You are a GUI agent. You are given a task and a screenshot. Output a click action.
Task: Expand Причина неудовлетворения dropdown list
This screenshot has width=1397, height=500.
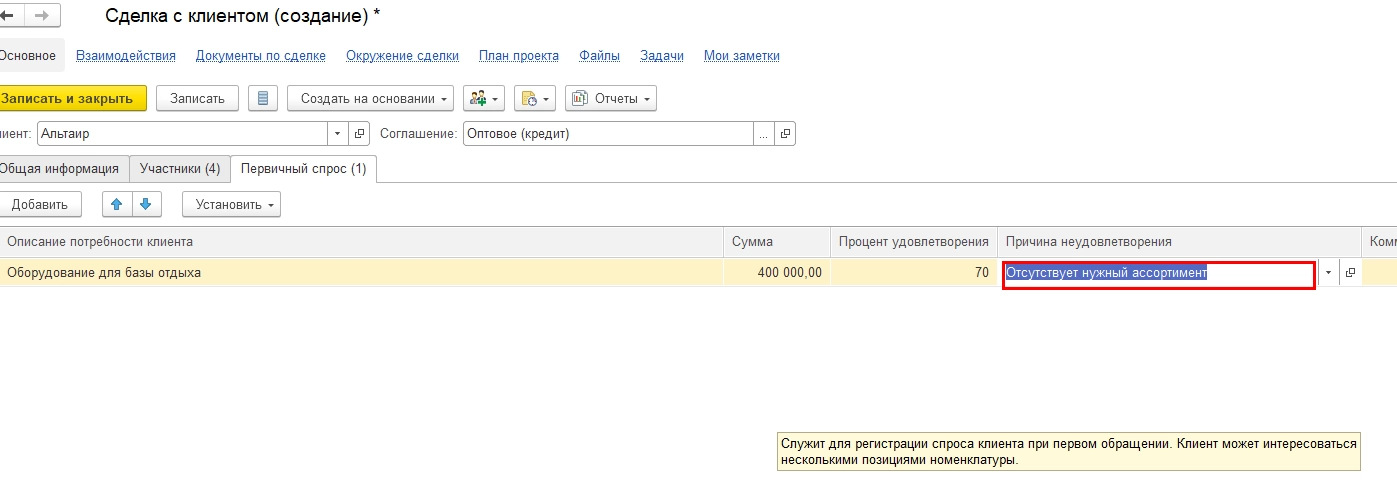1329,273
